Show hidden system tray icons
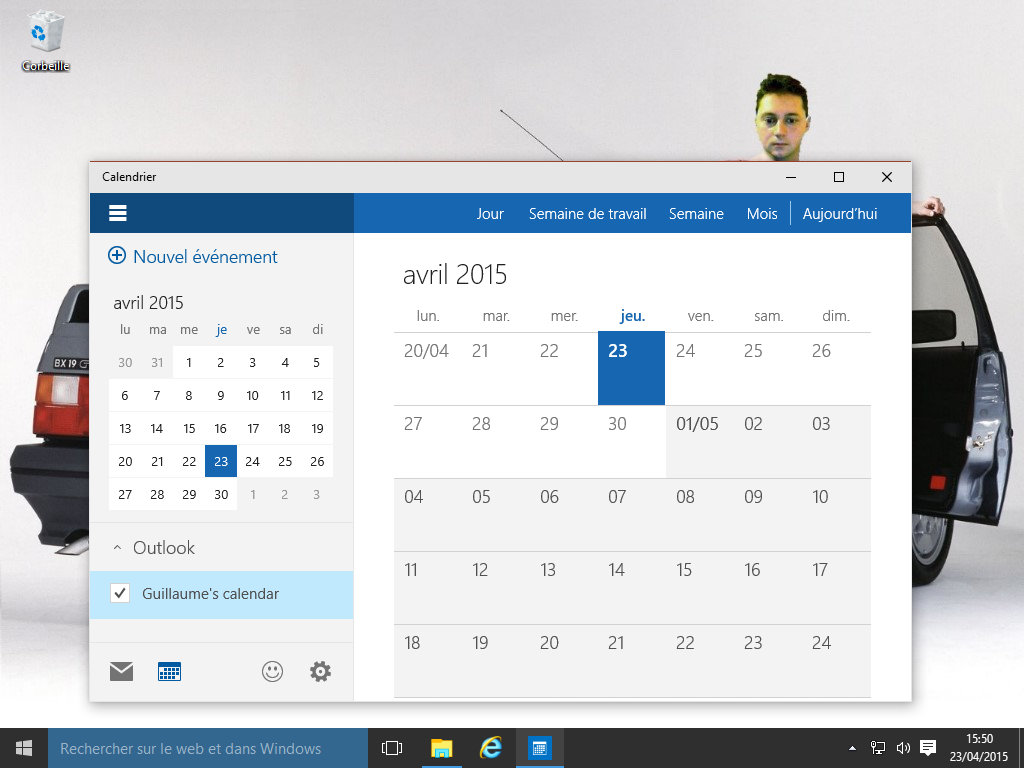Screen dimensions: 1024x768 coord(852,748)
